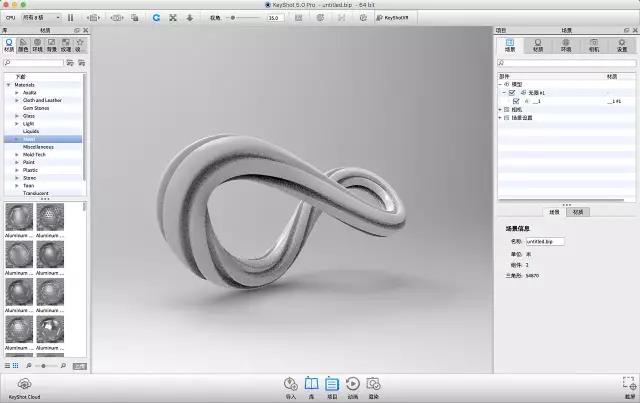Image resolution: width=640 pixels, height=403 pixels.
Task: Open KeyShotXR from the toolbar
Action: 392,18
